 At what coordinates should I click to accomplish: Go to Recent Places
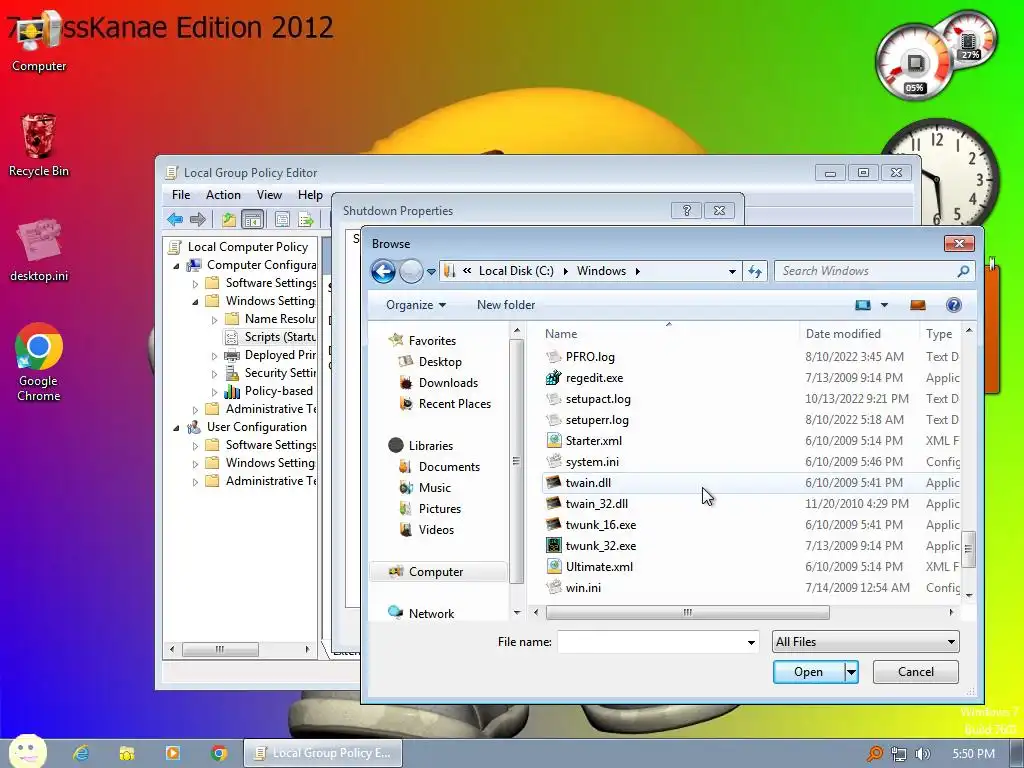455,404
